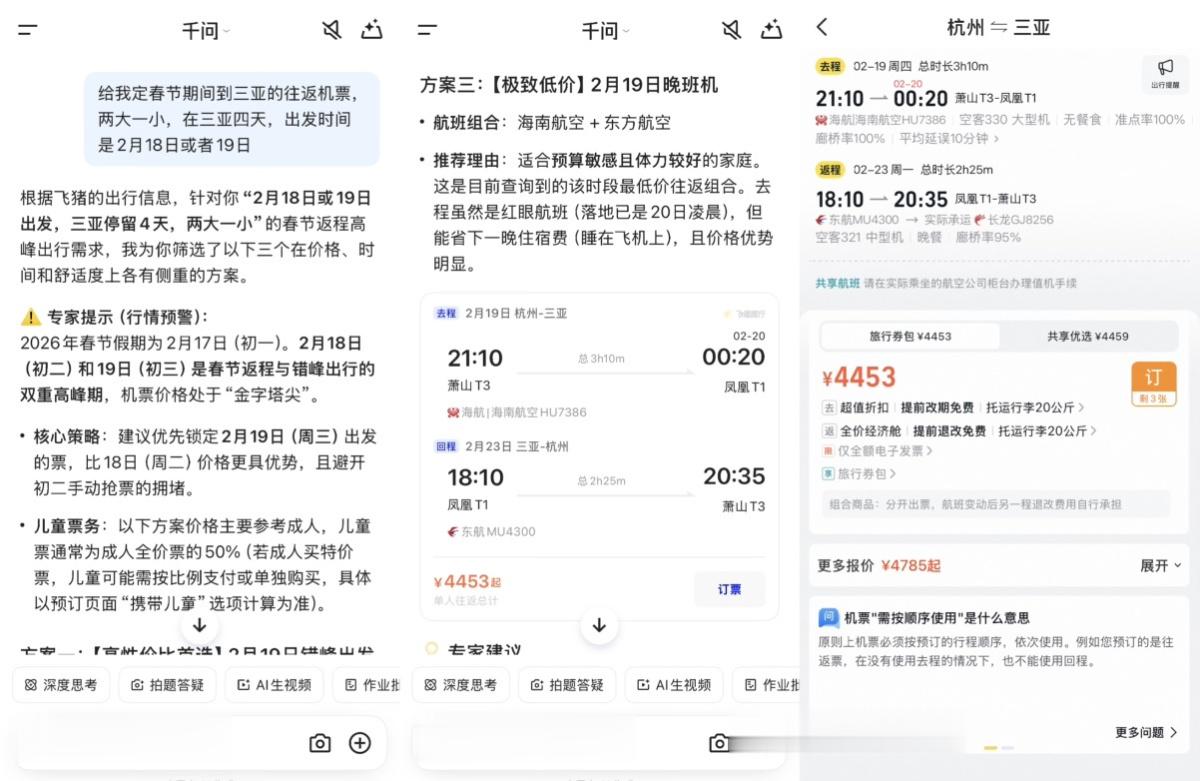Tap the blue 问 icon beside 机票 question

[x=829, y=617]
